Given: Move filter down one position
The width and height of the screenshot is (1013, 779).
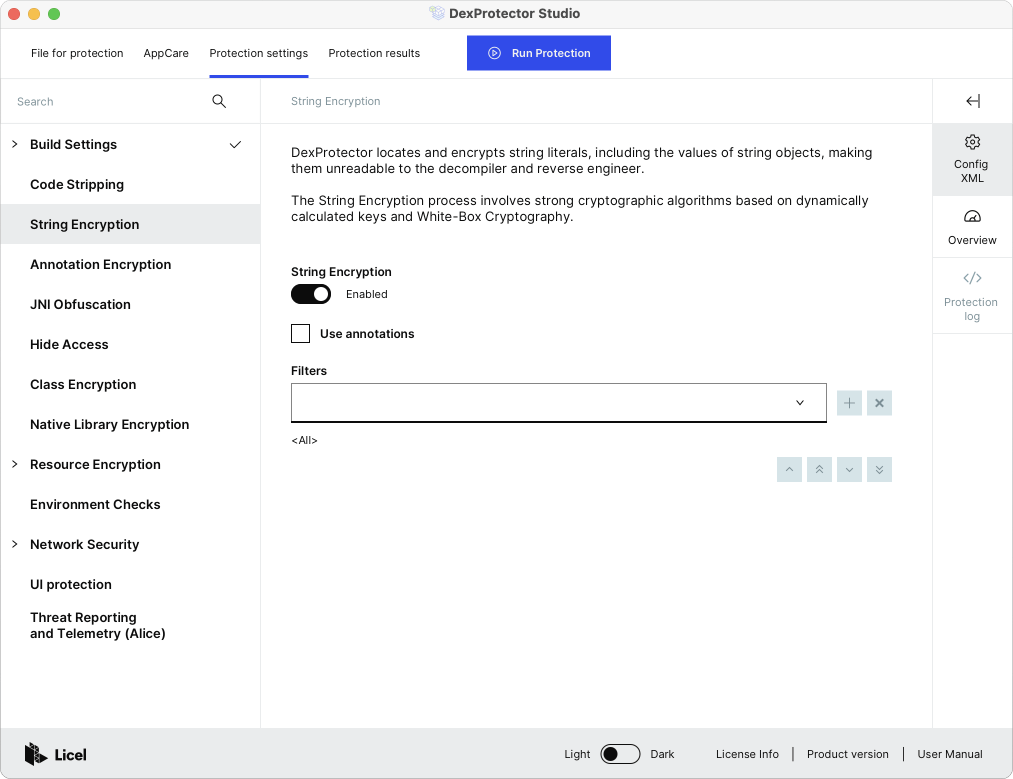Looking at the screenshot, I should coord(849,470).
